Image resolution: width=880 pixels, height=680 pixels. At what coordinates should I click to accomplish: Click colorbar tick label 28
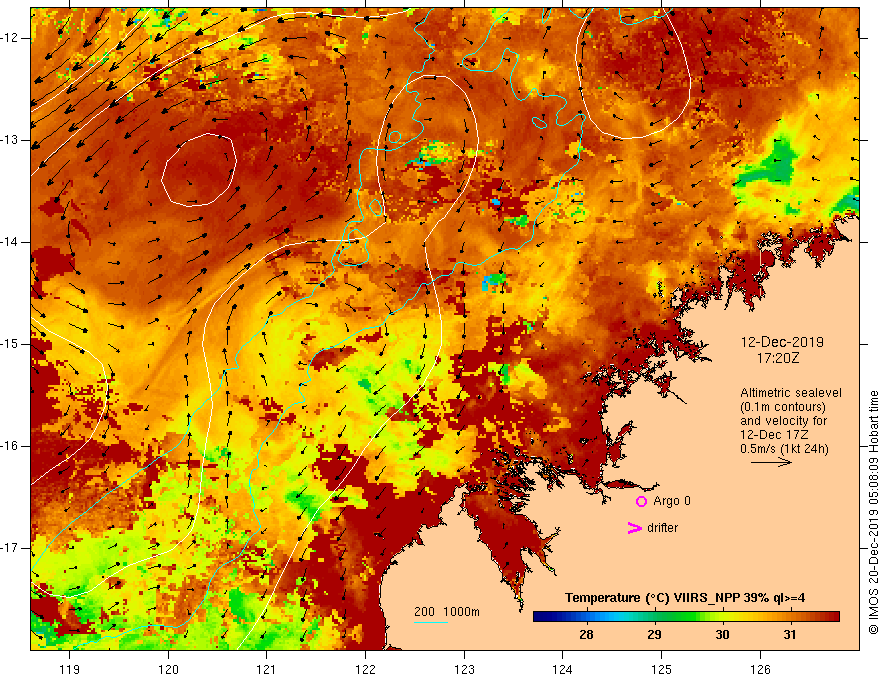pyautogui.click(x=586, y=635)
